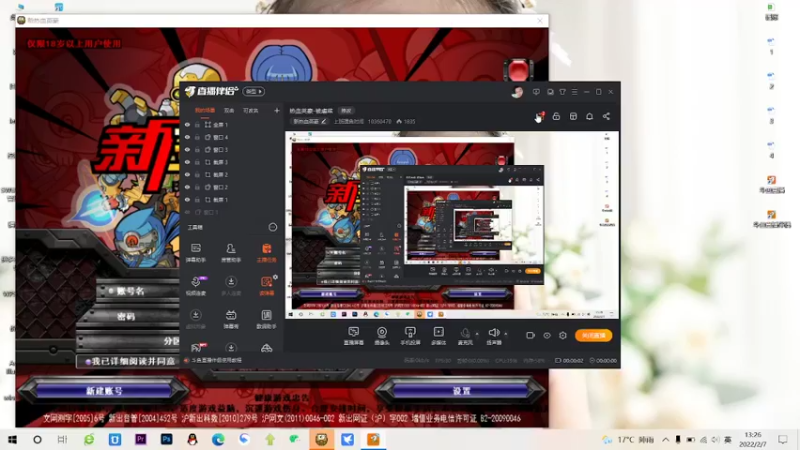Click the mode pill next to the app logo
The width and height of the screenshot is (800, 450).
coord(254,91)
